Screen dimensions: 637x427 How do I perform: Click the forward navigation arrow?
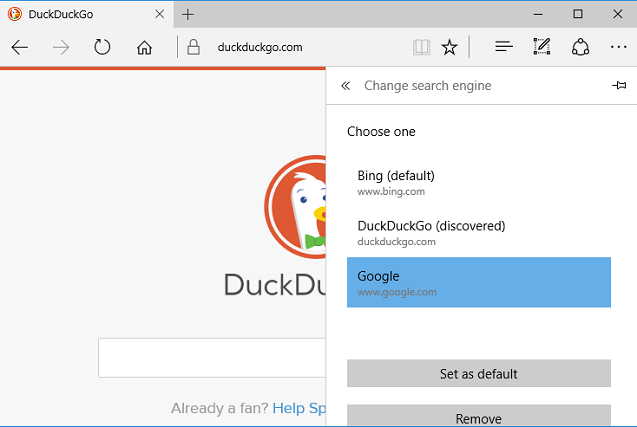click(x=61, y=48)
